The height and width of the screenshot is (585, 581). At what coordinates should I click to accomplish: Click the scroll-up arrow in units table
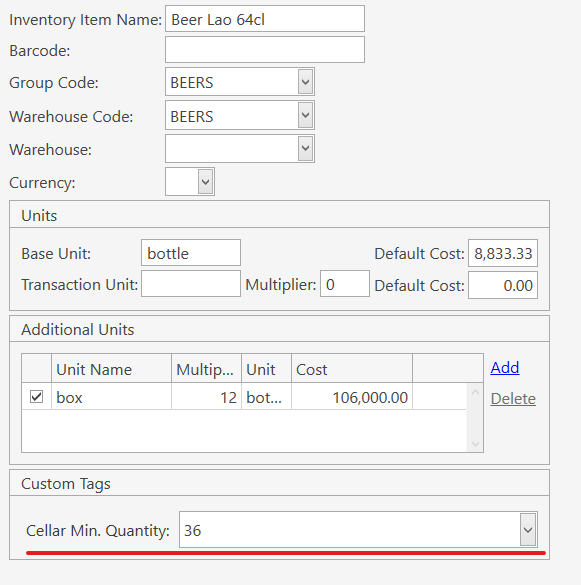475,392
